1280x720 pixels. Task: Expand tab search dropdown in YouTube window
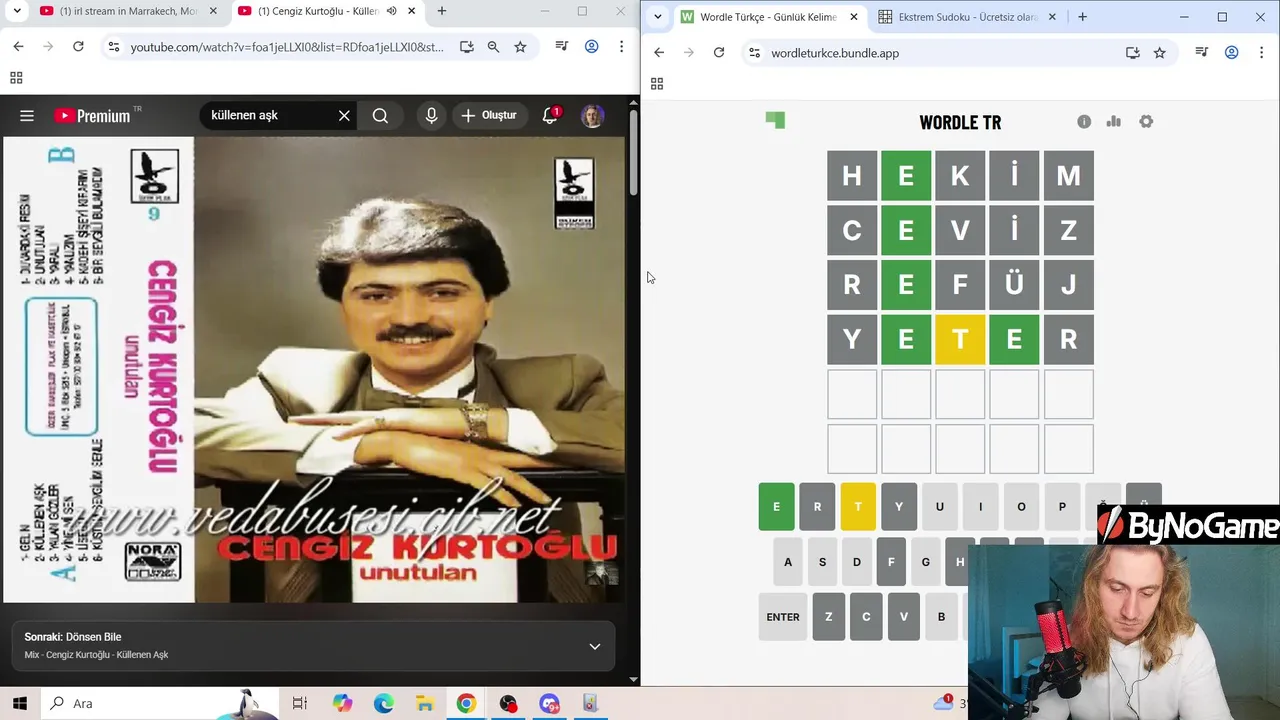17,11
